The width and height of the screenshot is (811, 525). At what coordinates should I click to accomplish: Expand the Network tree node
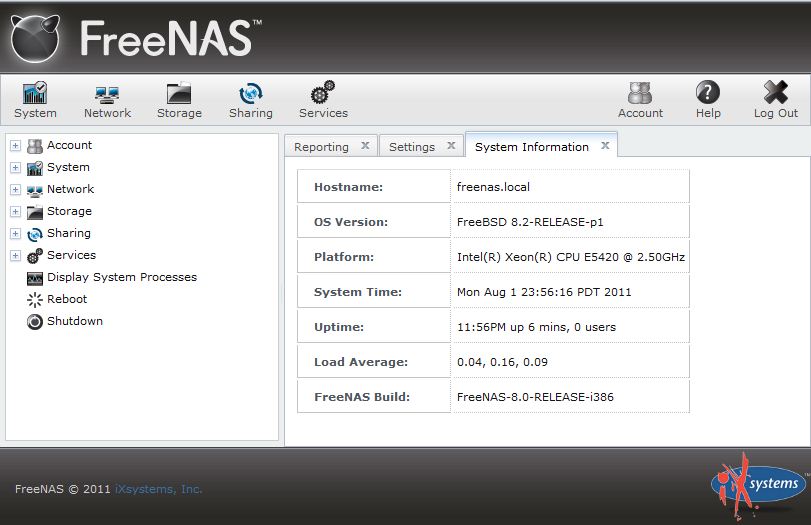(x=16, y=190)
